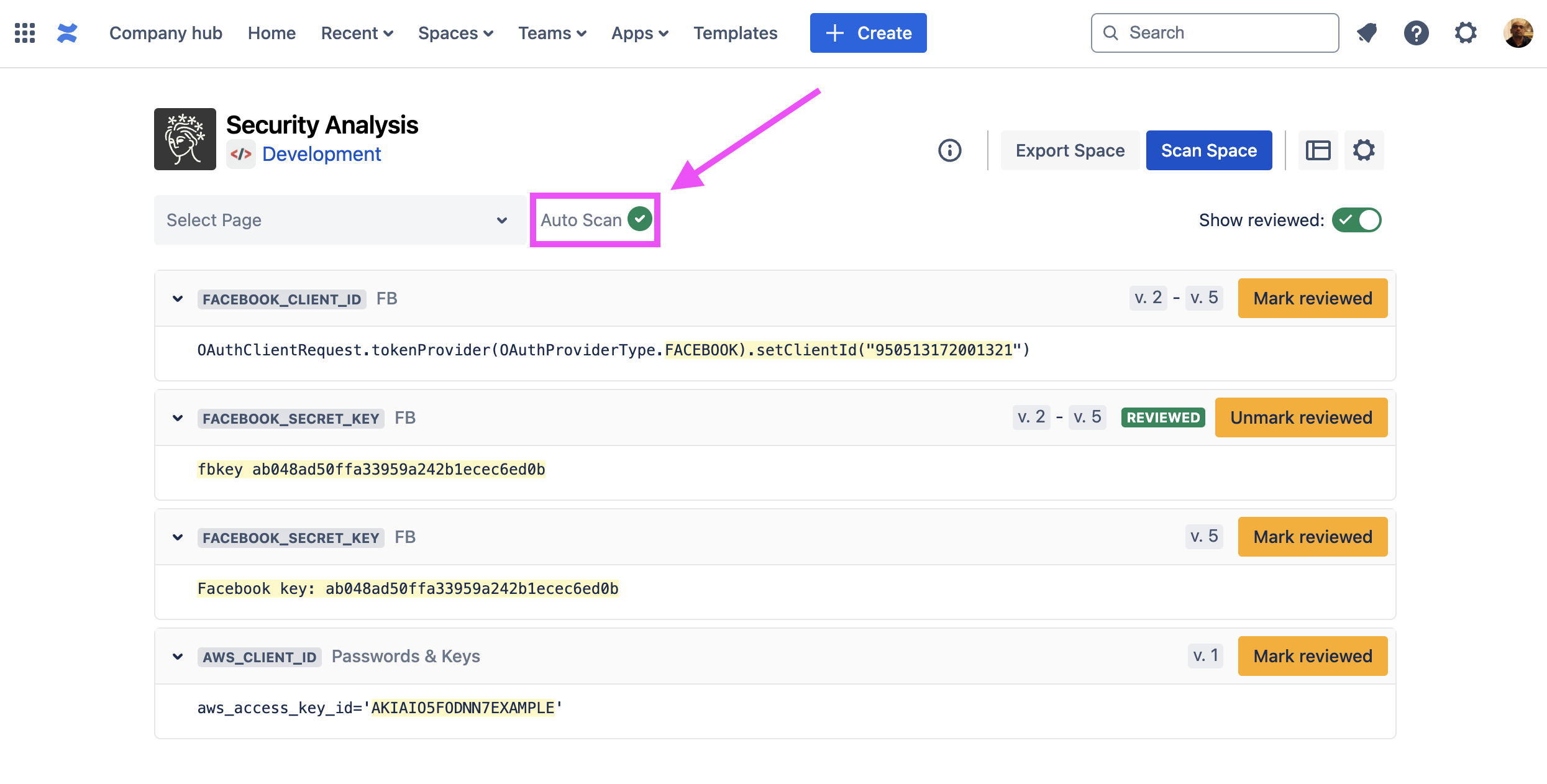Open global settings gear in top bar
The width and height of the screenshot is (1547, 784).
click(x=1466, y=33)
